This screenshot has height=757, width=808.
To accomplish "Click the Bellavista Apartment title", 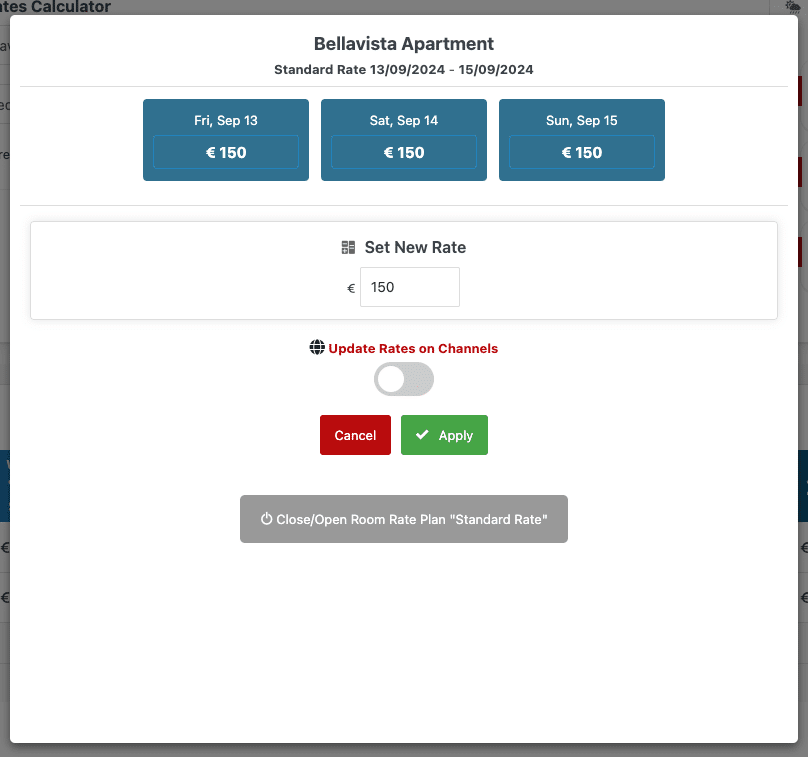I will 404,44.
